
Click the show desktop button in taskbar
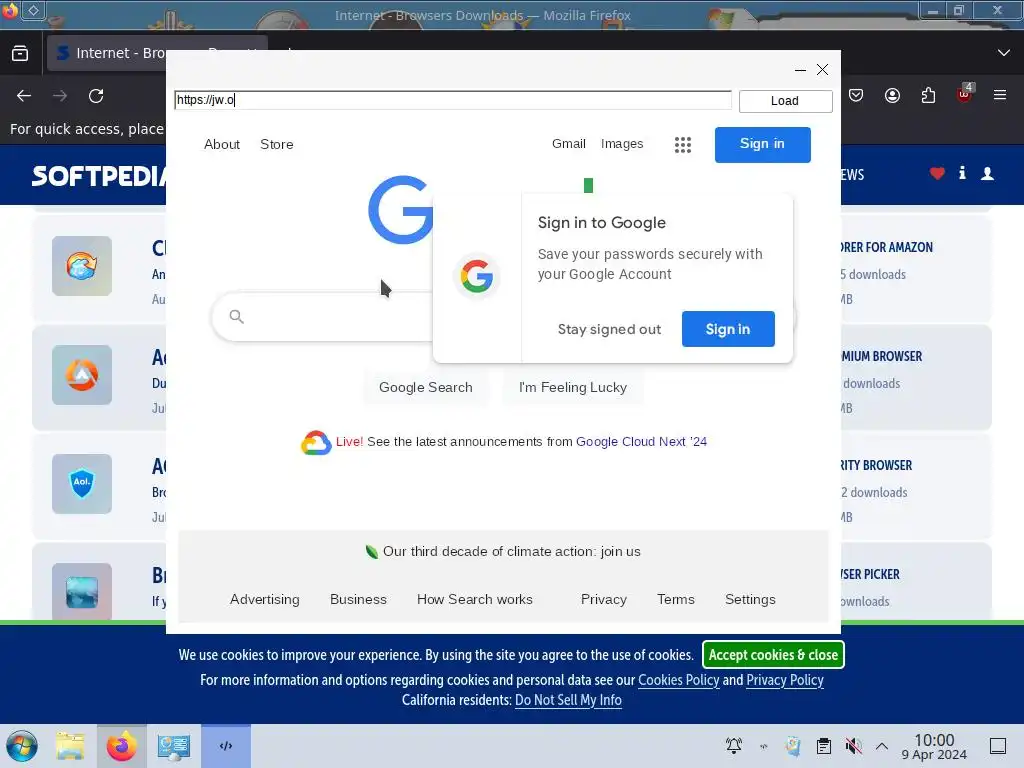[x=998, y=745]
